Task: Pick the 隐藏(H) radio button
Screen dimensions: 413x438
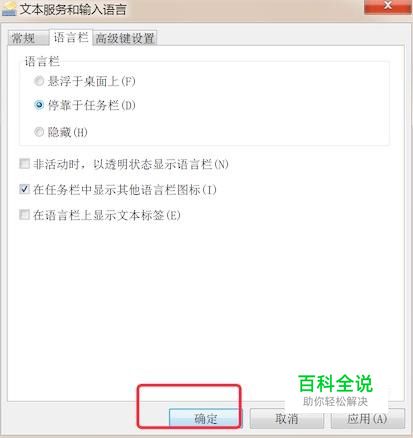Action: [x=39, y=132]
